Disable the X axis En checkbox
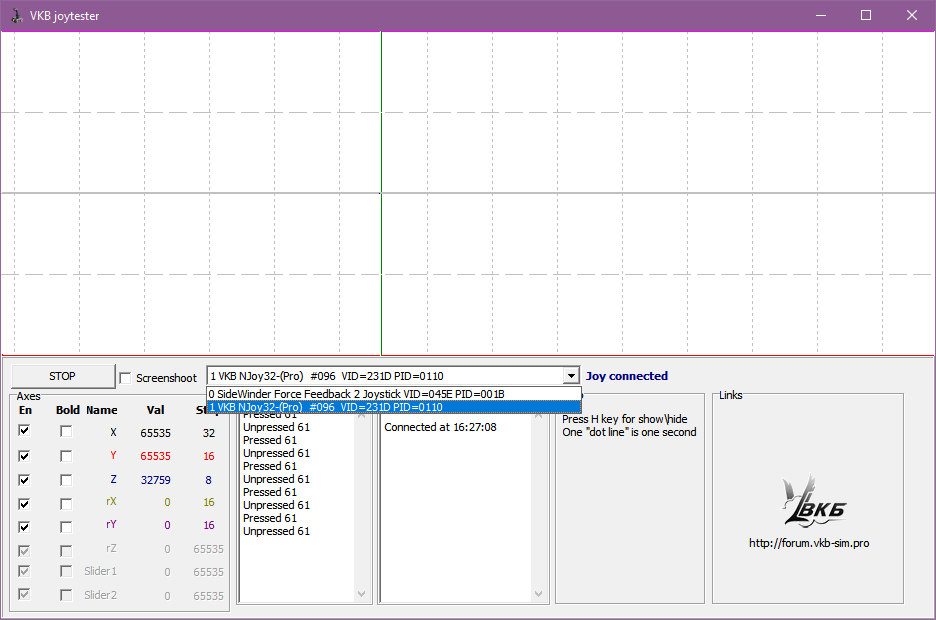 24,430
